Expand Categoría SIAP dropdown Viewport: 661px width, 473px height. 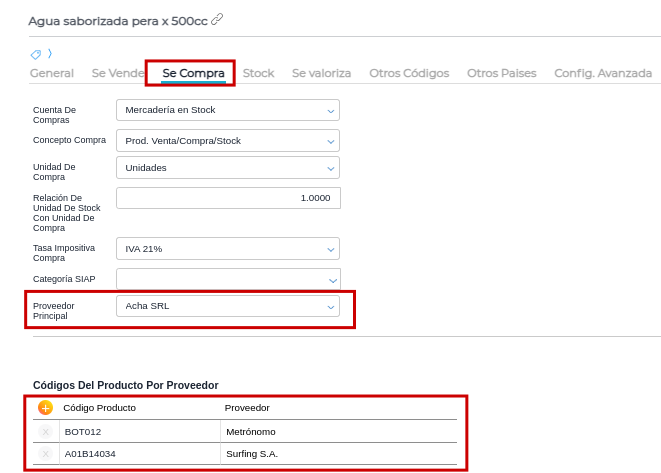[228, 279]
